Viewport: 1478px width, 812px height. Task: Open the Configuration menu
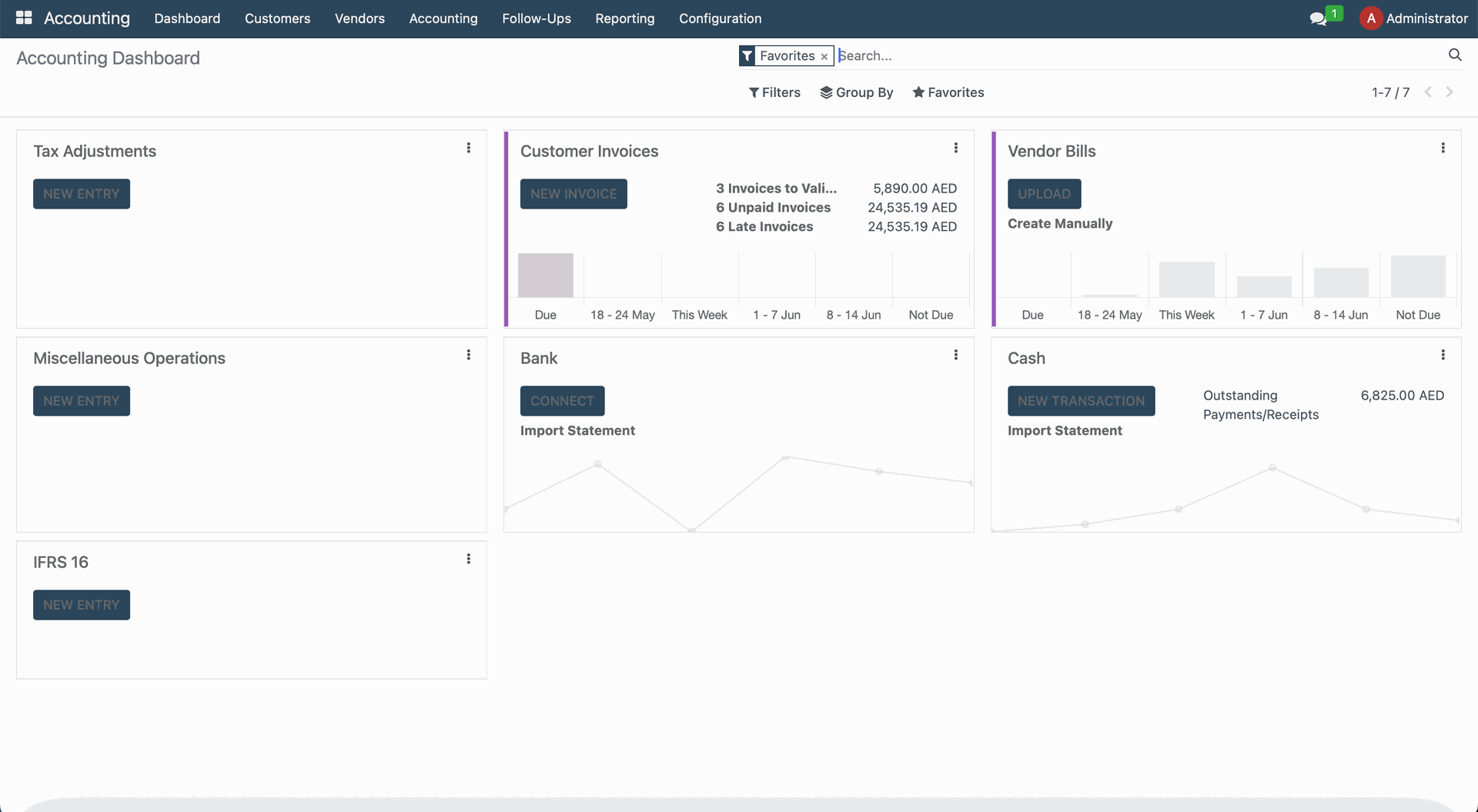[720, 18]
